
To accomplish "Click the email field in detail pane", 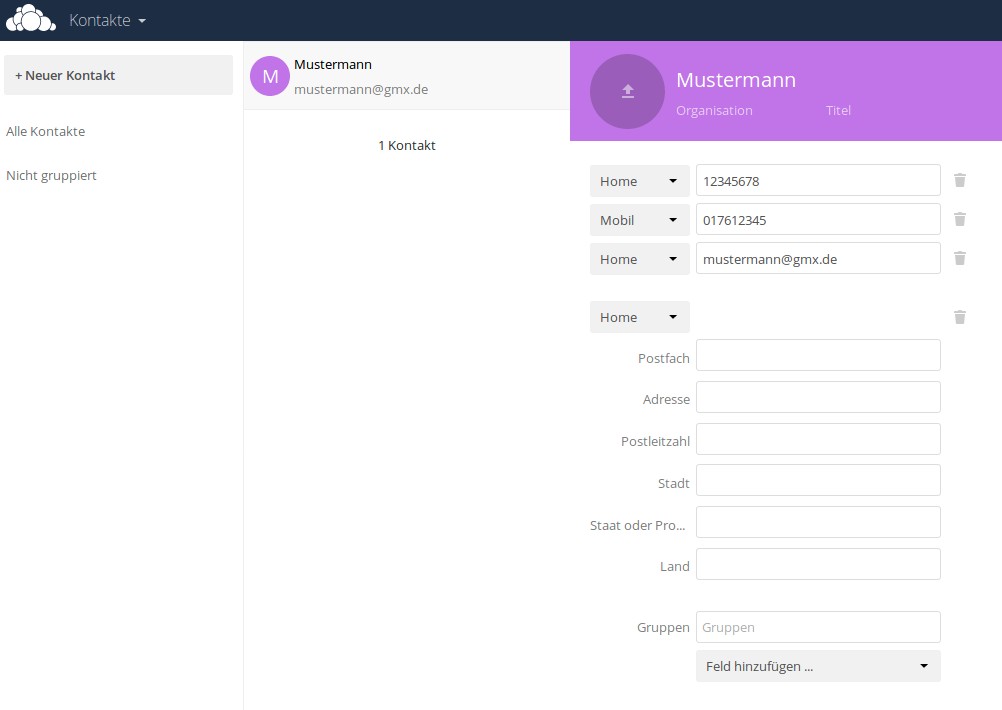I will (818, 259).
